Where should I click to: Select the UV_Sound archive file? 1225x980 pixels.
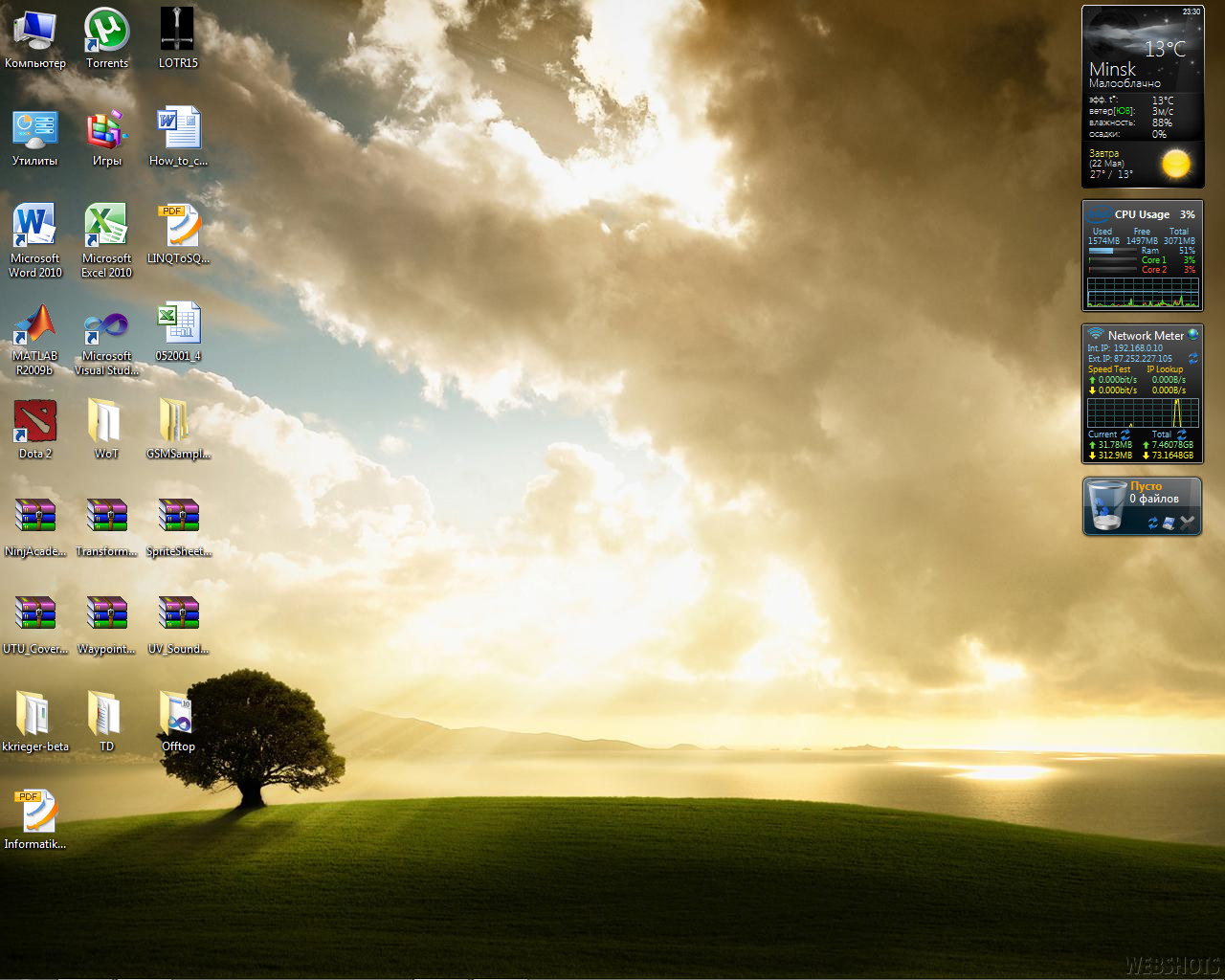[x=178, y=613]
